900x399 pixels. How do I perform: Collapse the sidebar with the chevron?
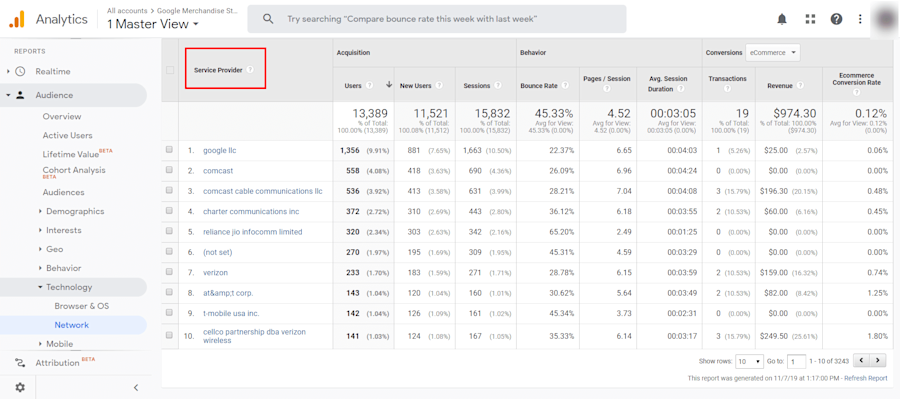point(136,388)
